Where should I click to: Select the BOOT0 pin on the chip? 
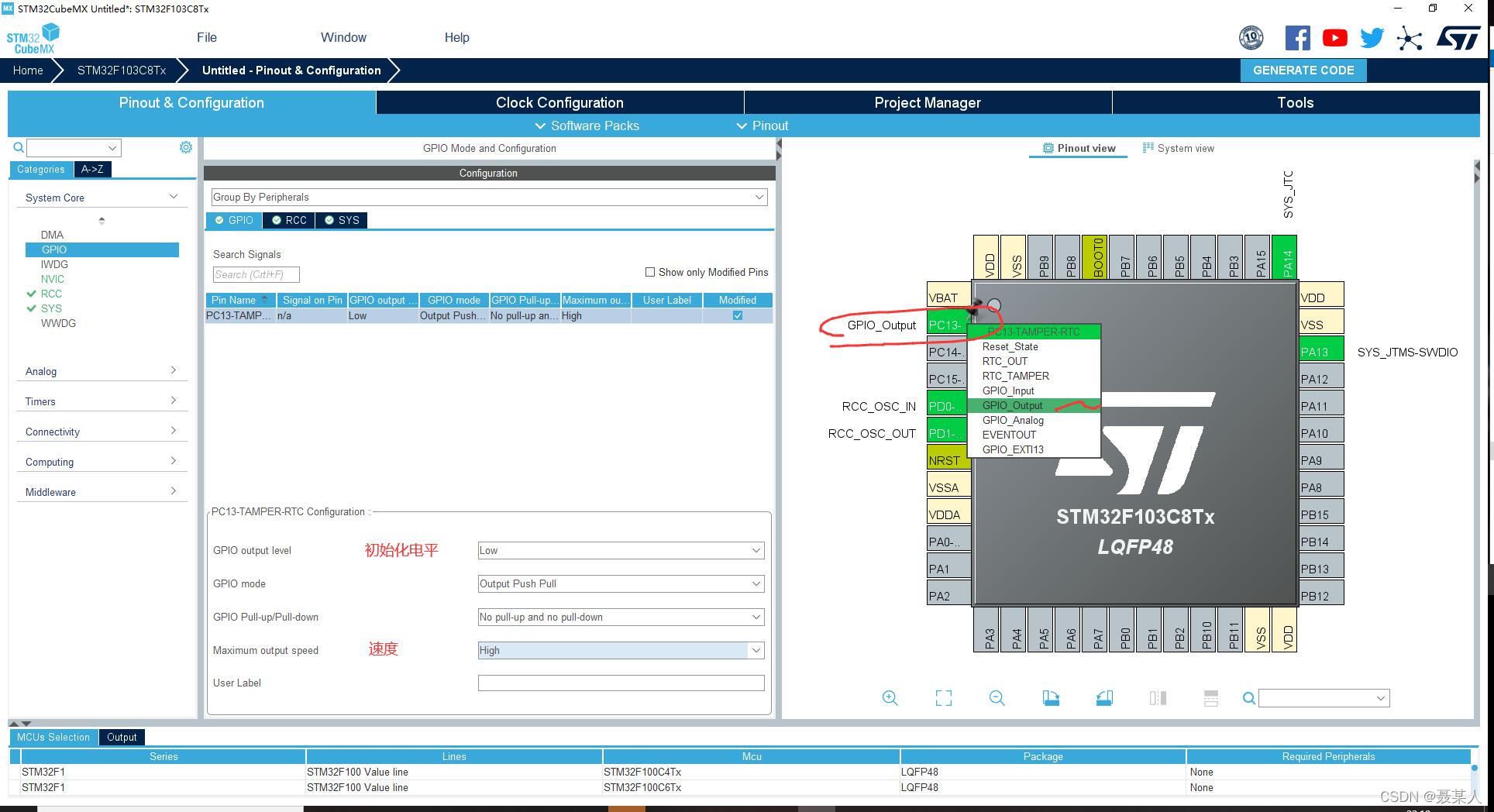tap(1094, 256)
